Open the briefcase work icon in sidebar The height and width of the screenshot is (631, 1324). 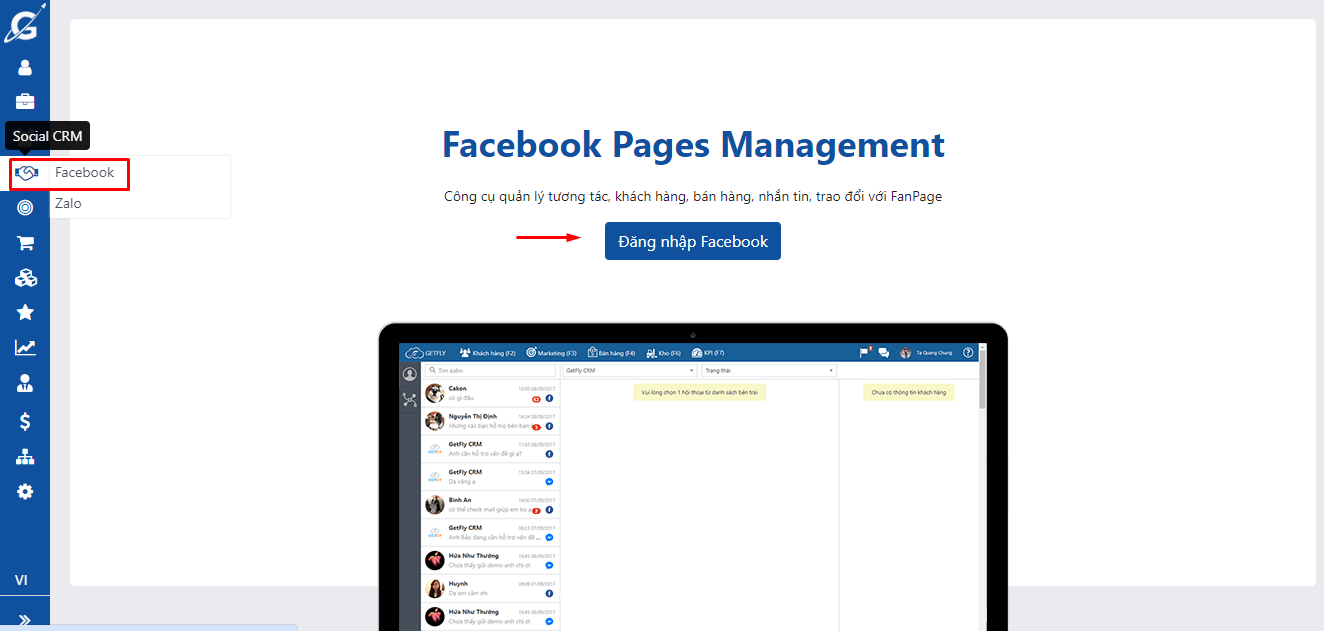(25, 101)
